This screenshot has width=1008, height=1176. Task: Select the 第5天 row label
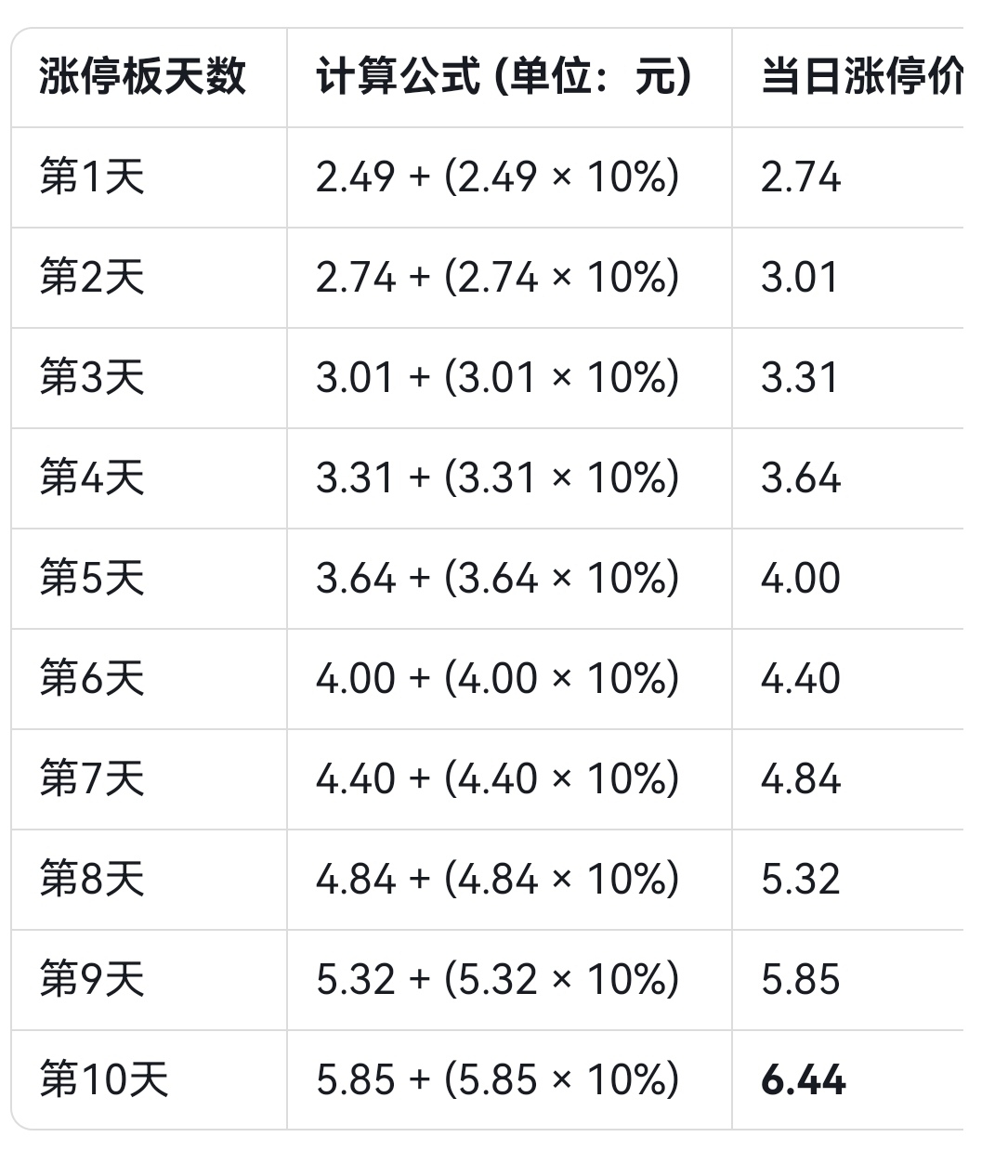coord(92,579)
